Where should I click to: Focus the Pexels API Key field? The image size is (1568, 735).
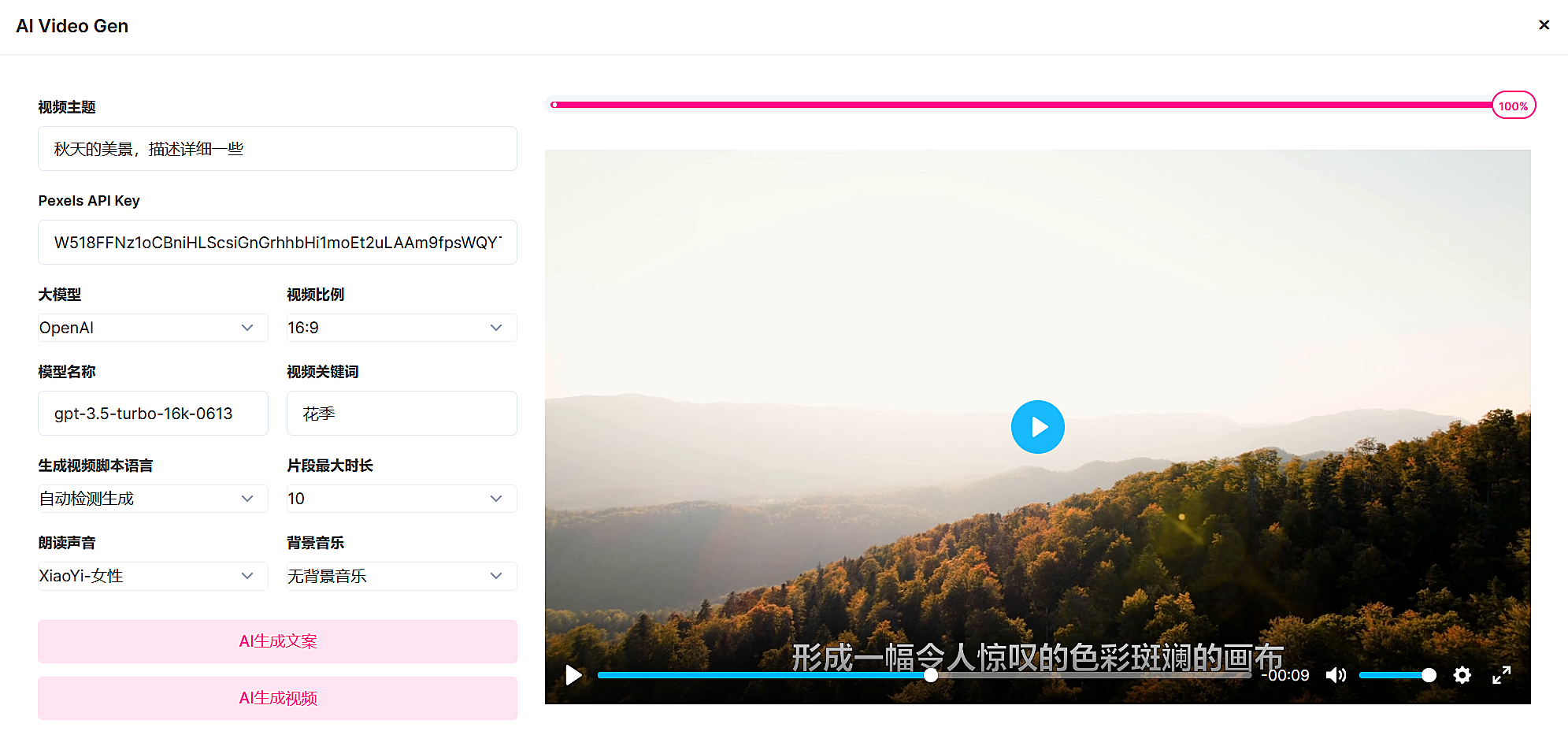(277, 243)
